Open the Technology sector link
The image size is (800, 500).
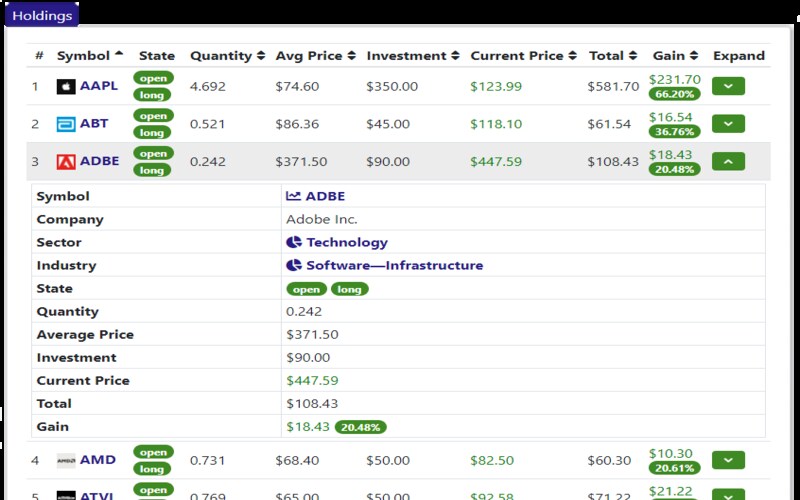coord(347,242)
